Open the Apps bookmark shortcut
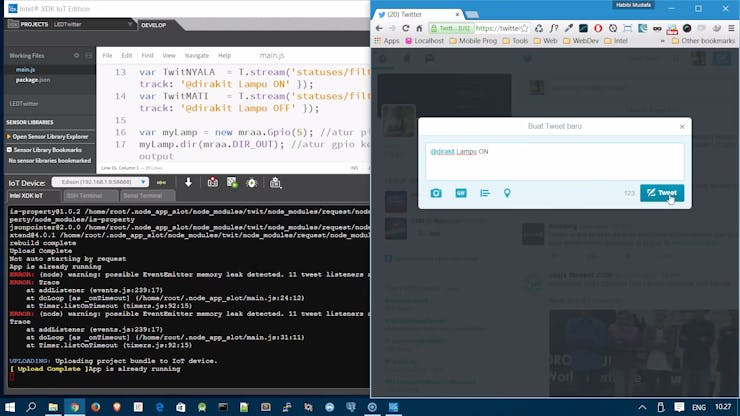Image resolution: width=740 pixels, height=416 pixels. point(387,41)
